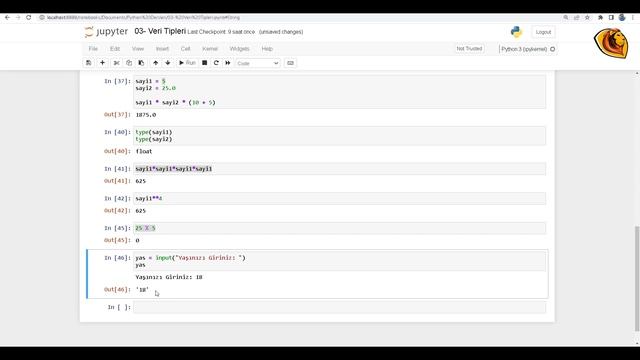Open the cell type Code dropdown

(258, 63)
